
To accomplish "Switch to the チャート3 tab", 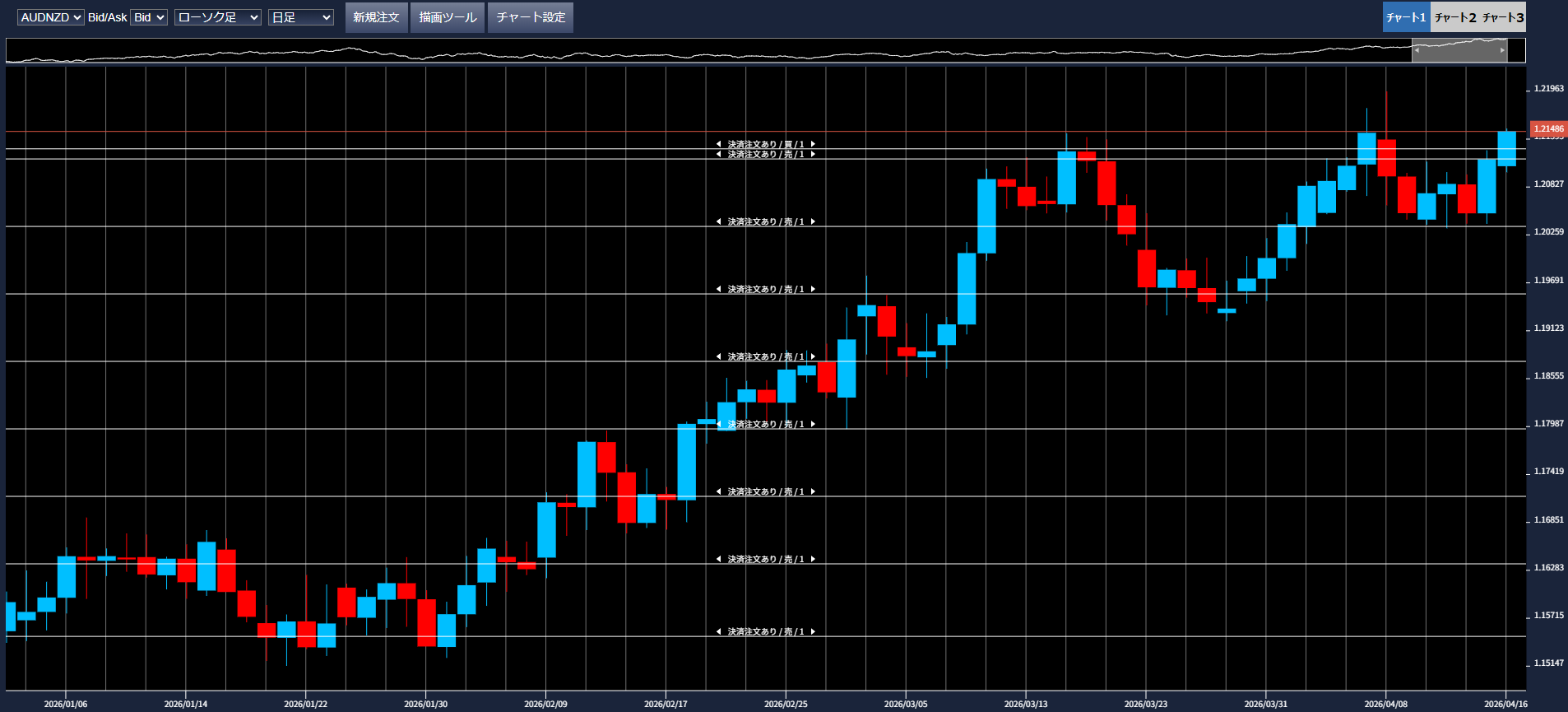I will pyautogui.click(x=1503, y=17).
